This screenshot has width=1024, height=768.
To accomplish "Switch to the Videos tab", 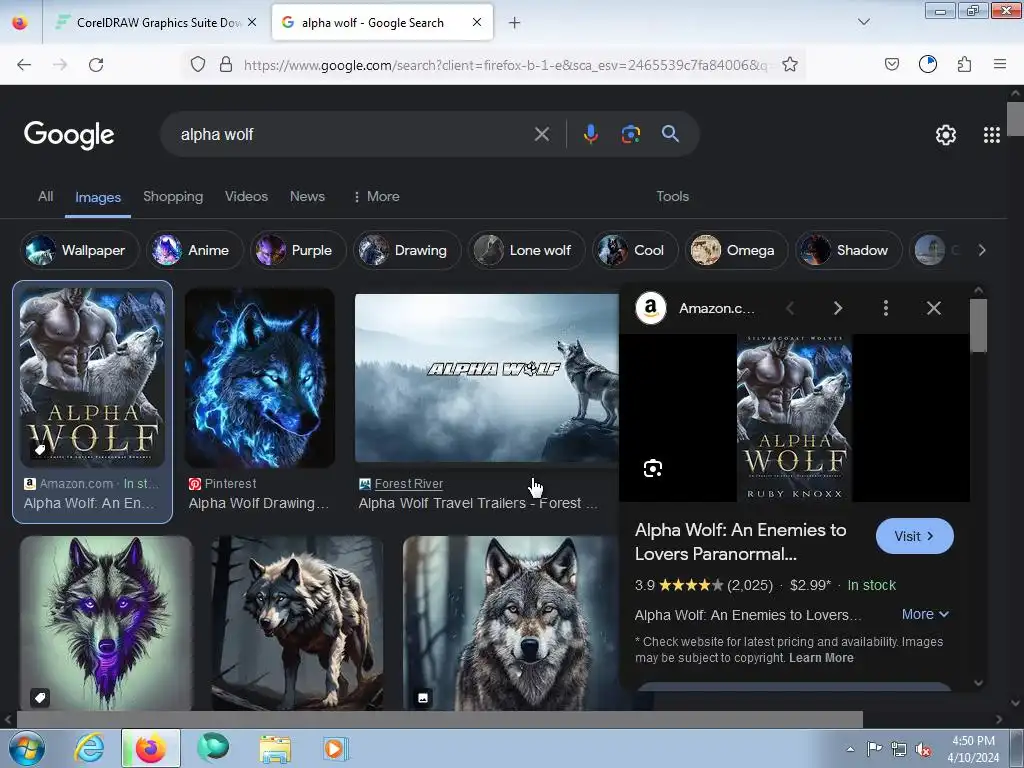I will (246, 197).
